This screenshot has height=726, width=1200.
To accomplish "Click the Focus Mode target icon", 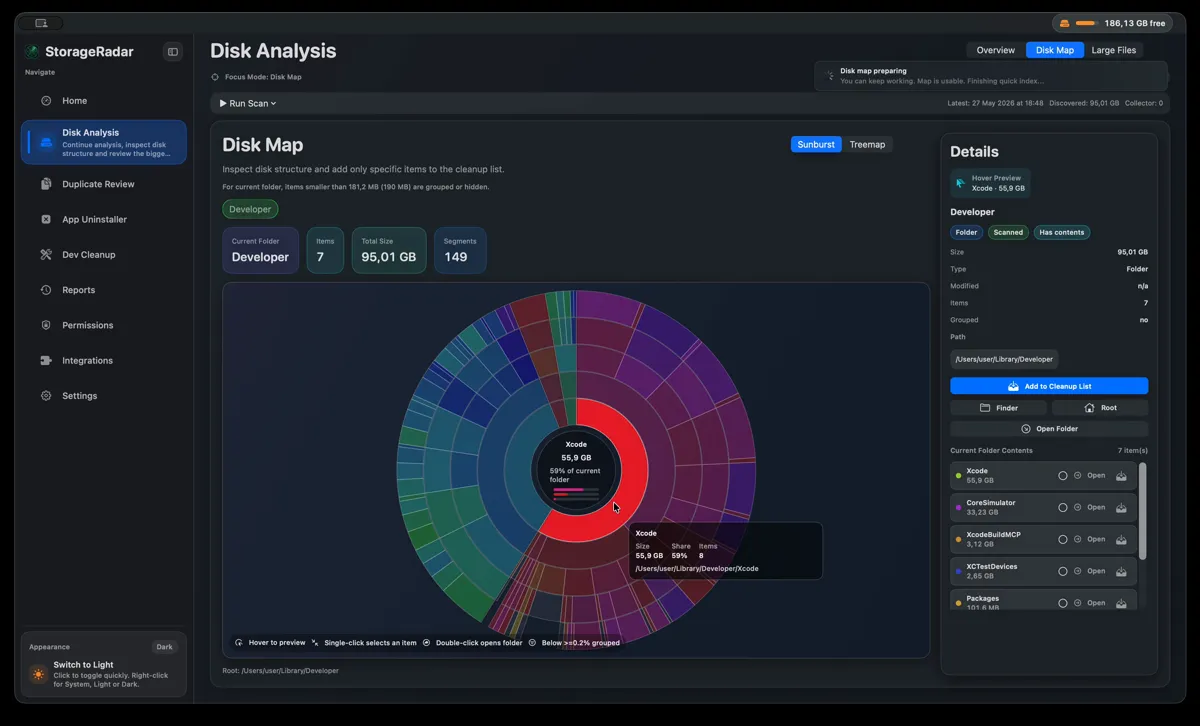I will (215, 77).
